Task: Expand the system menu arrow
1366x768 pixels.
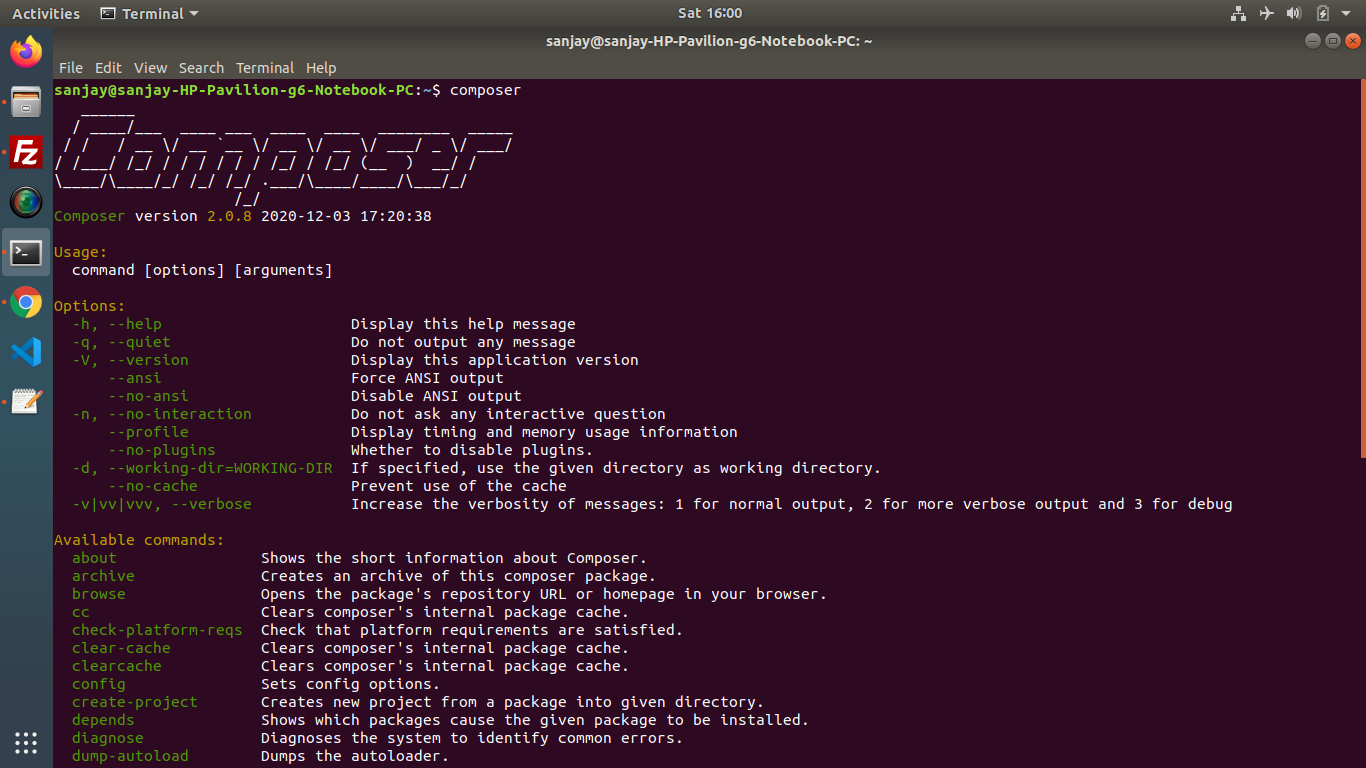Action: tap(1347, 14)
